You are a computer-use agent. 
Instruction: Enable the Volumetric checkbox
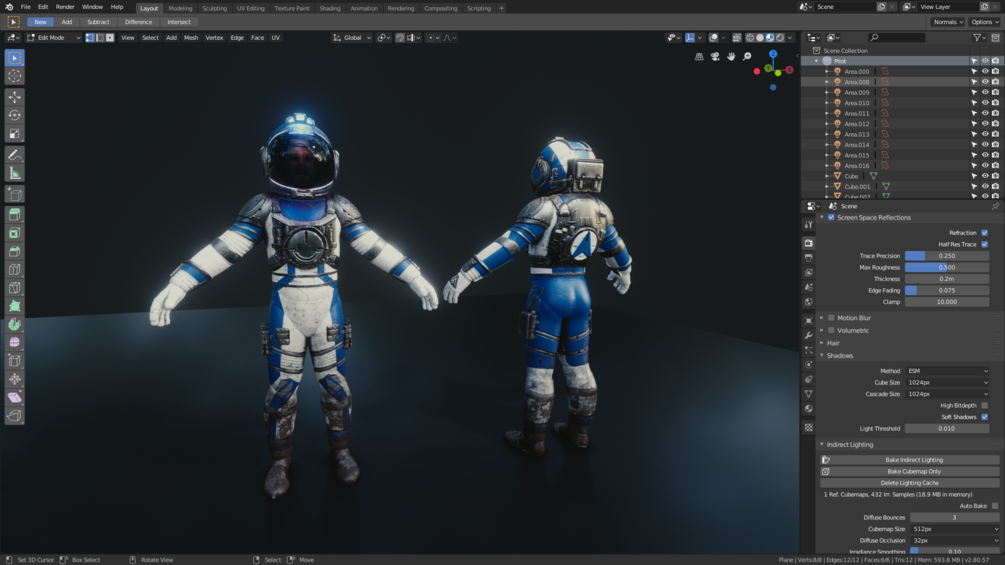point(831,331)
